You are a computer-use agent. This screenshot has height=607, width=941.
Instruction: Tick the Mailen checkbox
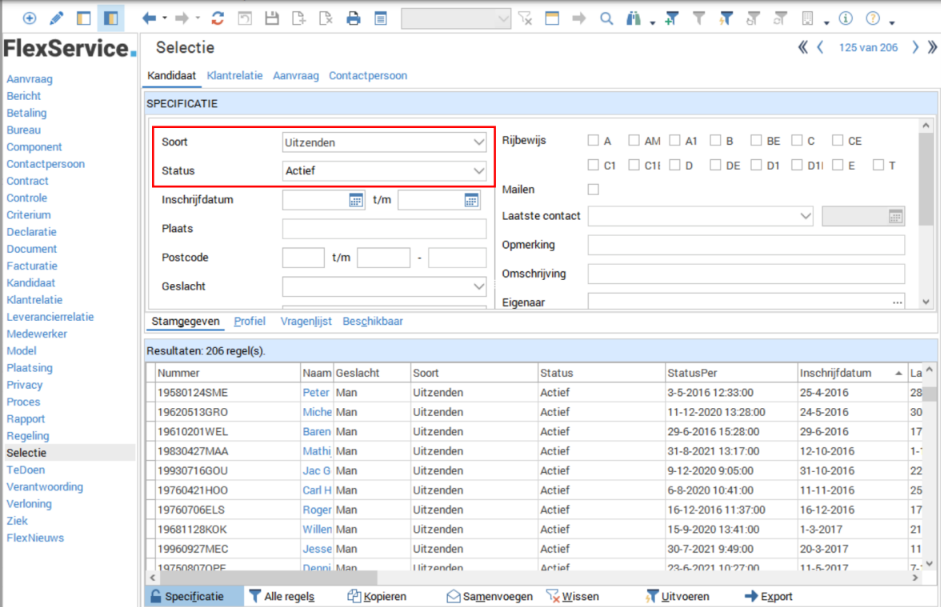pos(594,189)
